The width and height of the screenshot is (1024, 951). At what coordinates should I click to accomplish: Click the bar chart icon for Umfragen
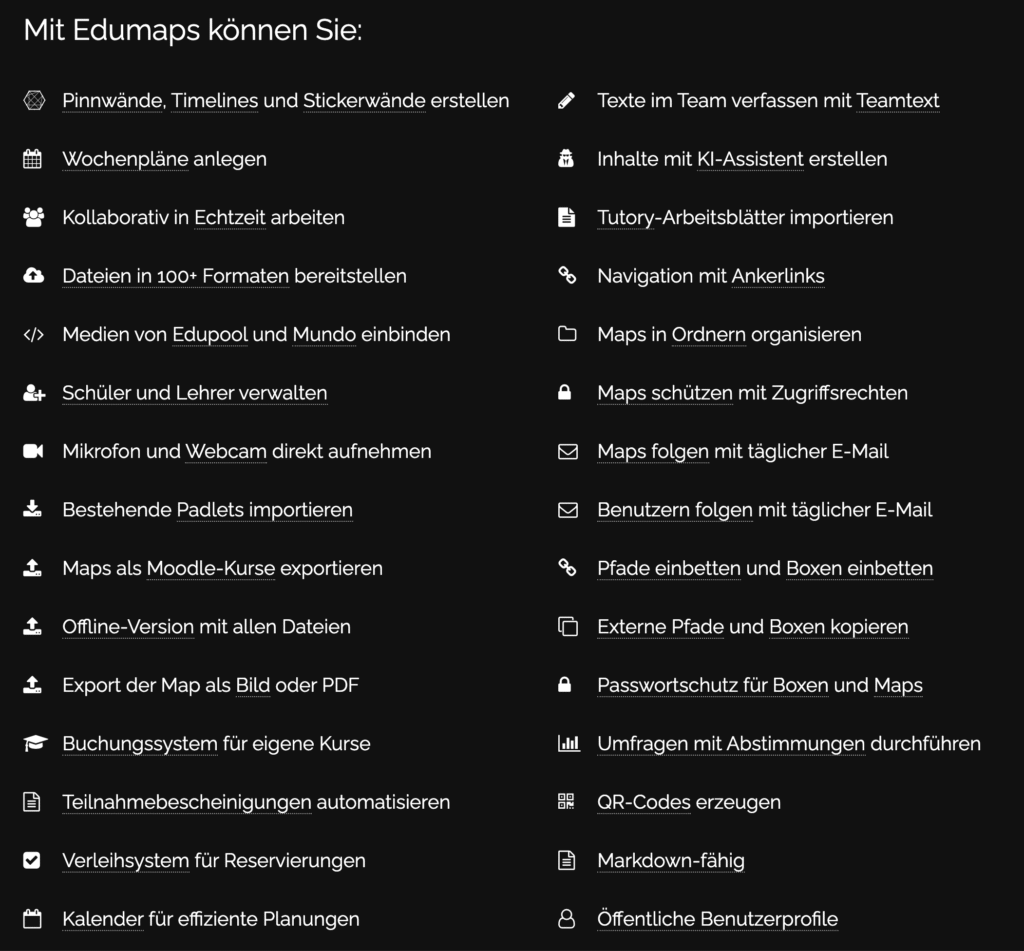[568, 743]
